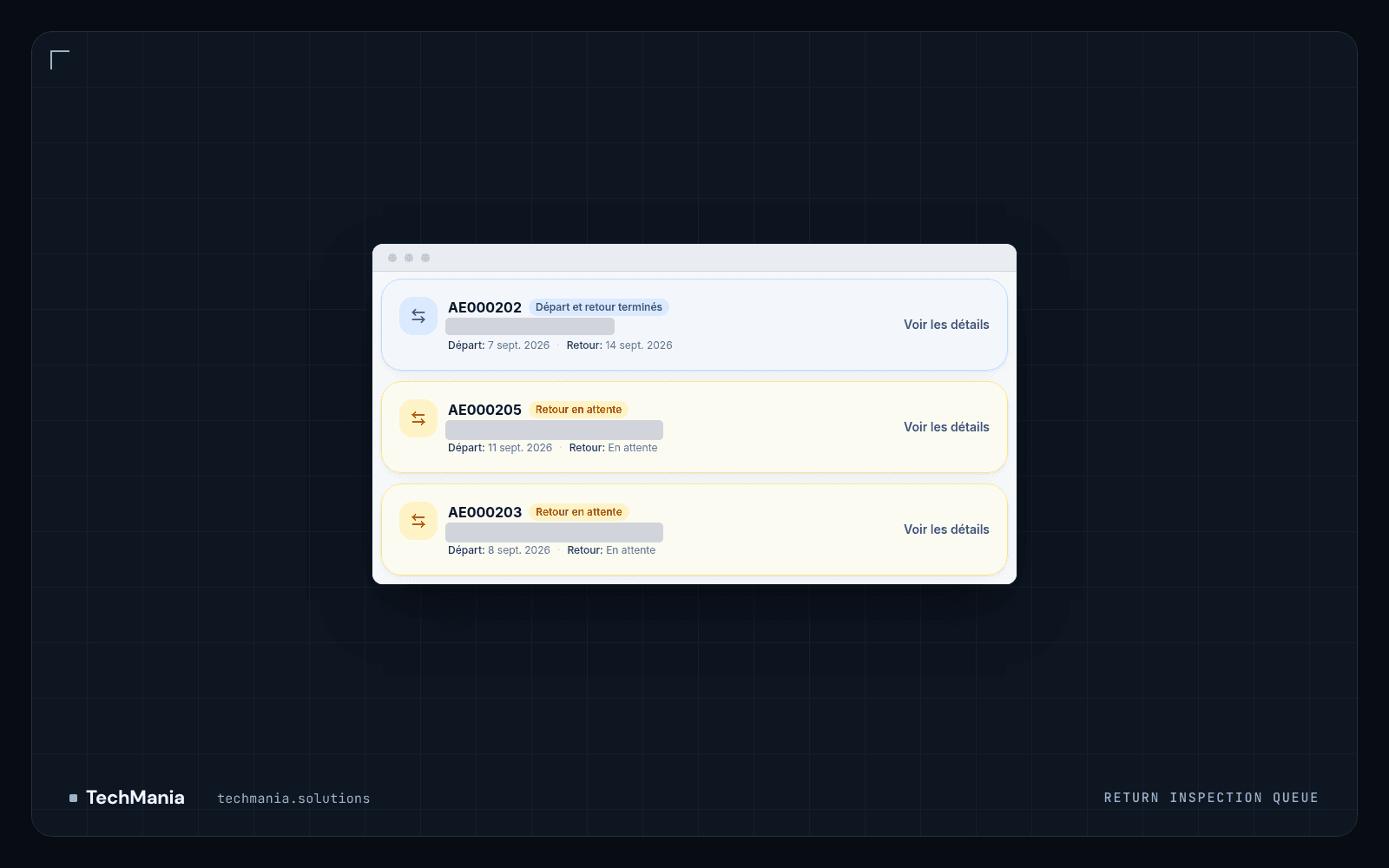This screenshot has width=1389, height=868.
Task: Select the Départ et retour terminés badge
Action: pyautogui.click(x=599, y=307)
